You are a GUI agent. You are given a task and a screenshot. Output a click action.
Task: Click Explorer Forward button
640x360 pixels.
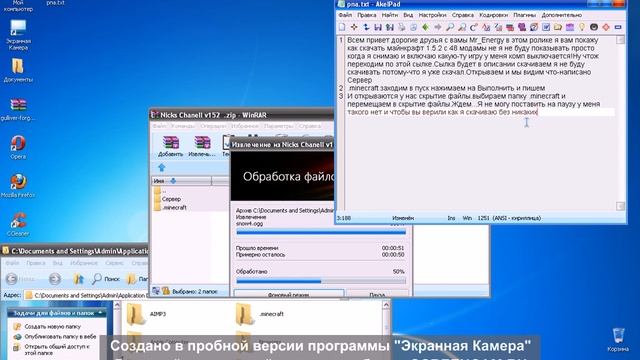pos(55,279)
